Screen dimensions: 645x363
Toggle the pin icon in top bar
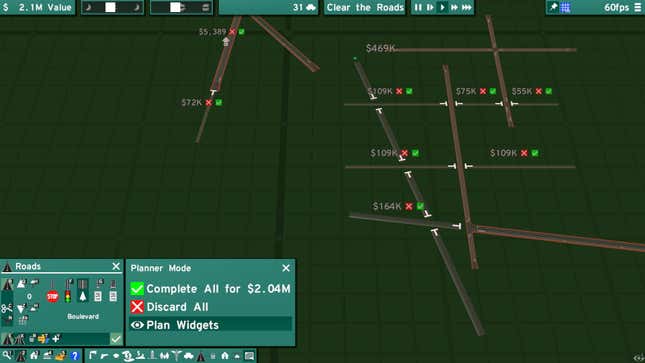[554, 7]
